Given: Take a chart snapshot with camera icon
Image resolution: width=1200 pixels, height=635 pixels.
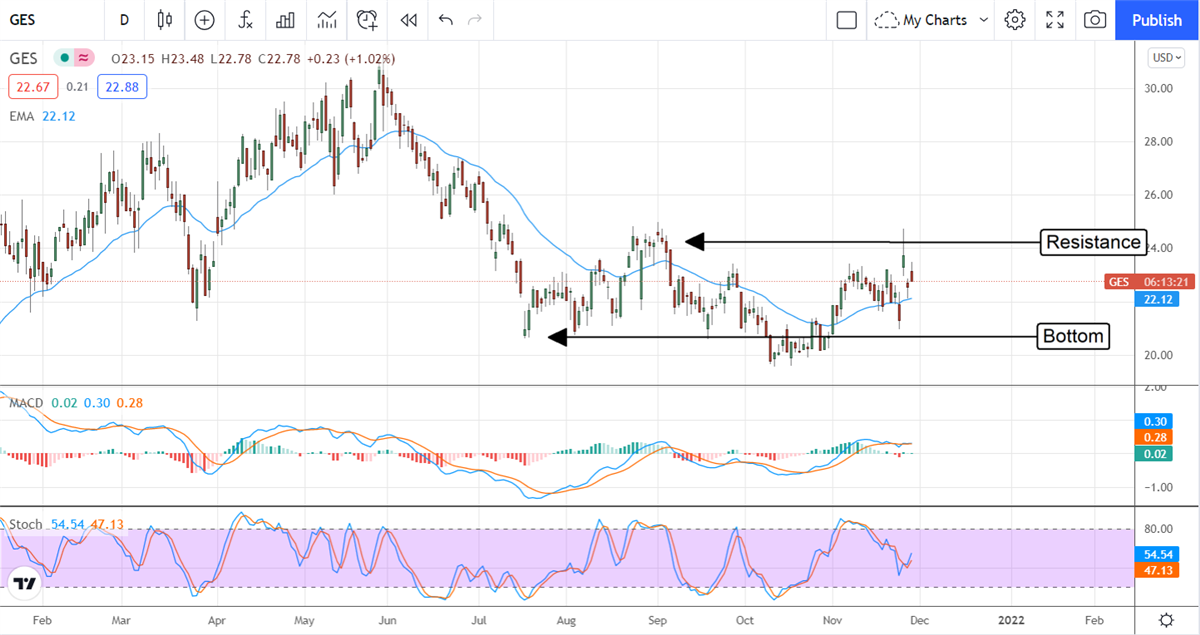Looking at the screenshot, I should [1095, 20].
